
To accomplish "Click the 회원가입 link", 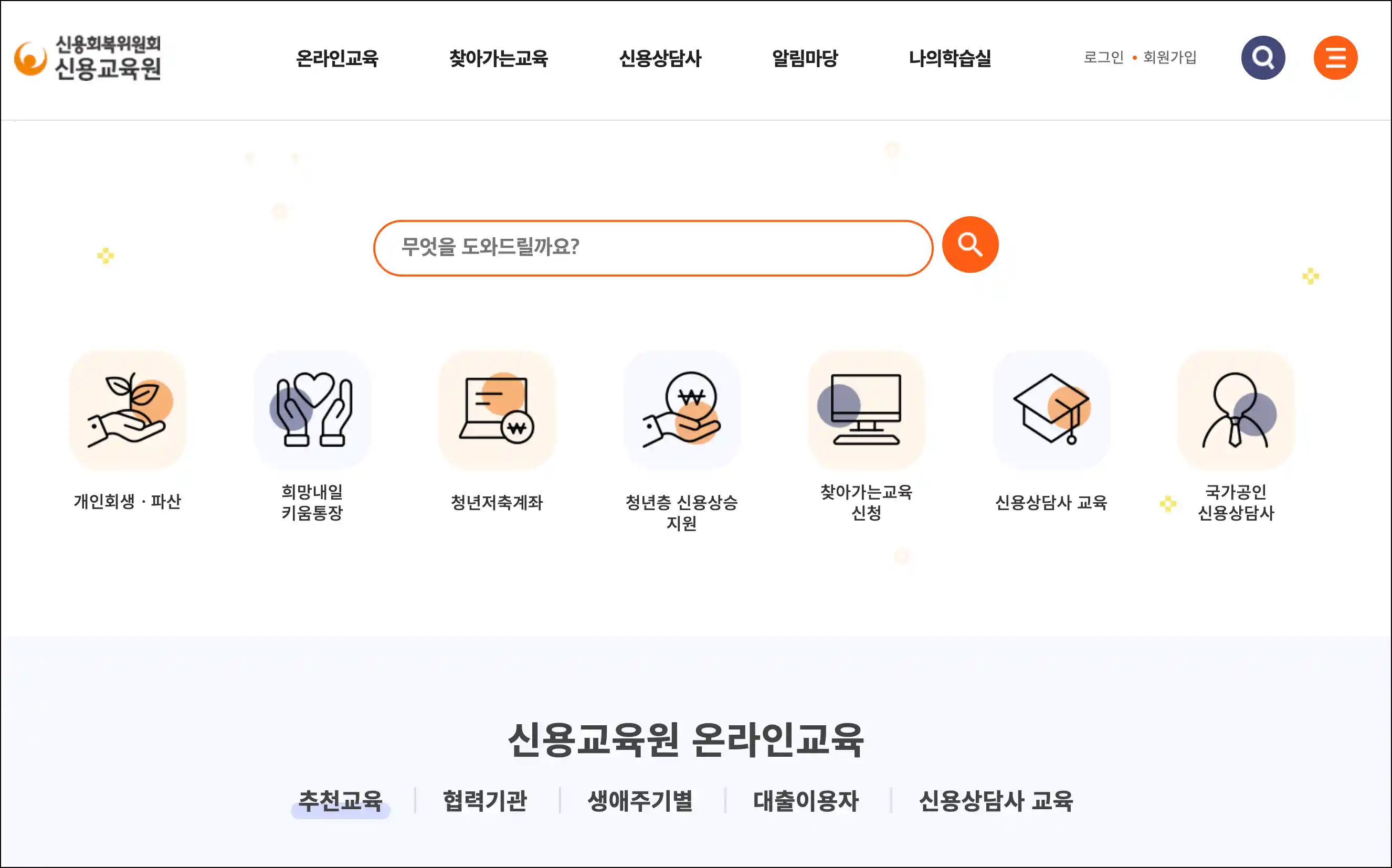I will point(1170,57).
